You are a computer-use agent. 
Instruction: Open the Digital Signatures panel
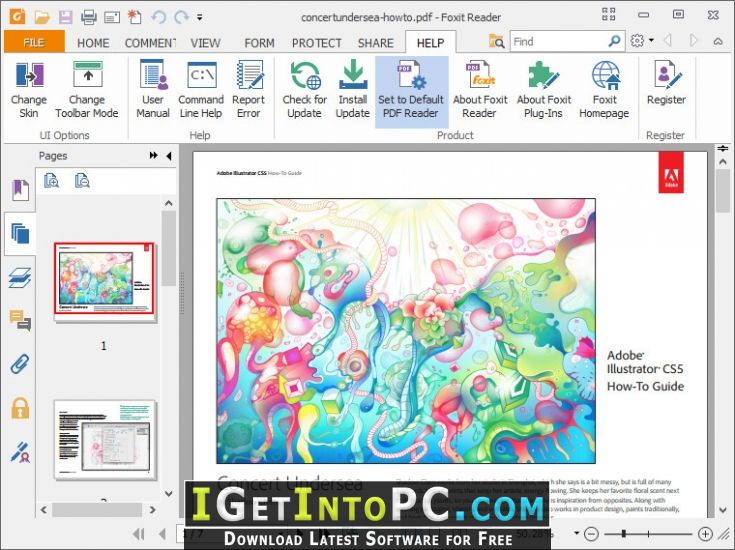pos(20,452)
